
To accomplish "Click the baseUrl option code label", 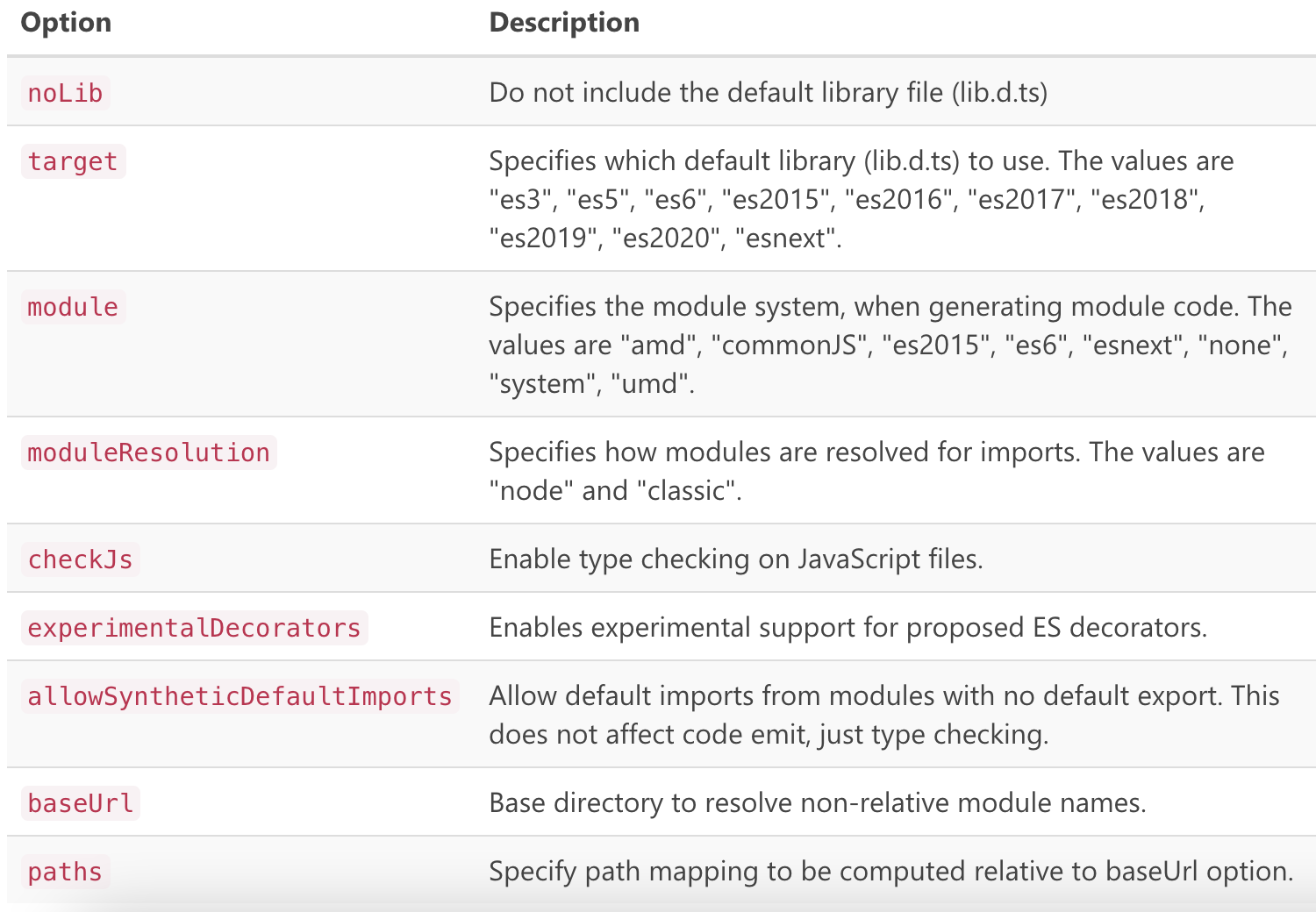I will click(x=80, y=803).
